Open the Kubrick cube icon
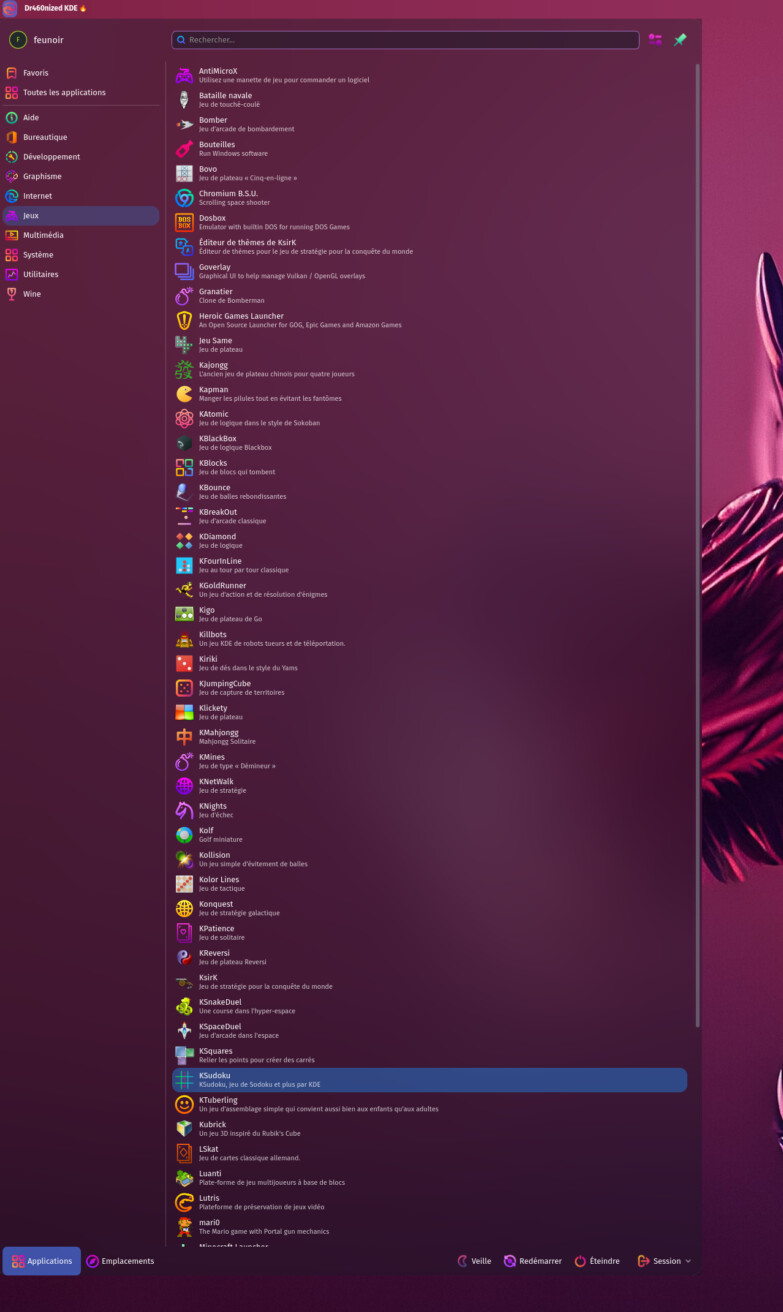 [184, 1129]
